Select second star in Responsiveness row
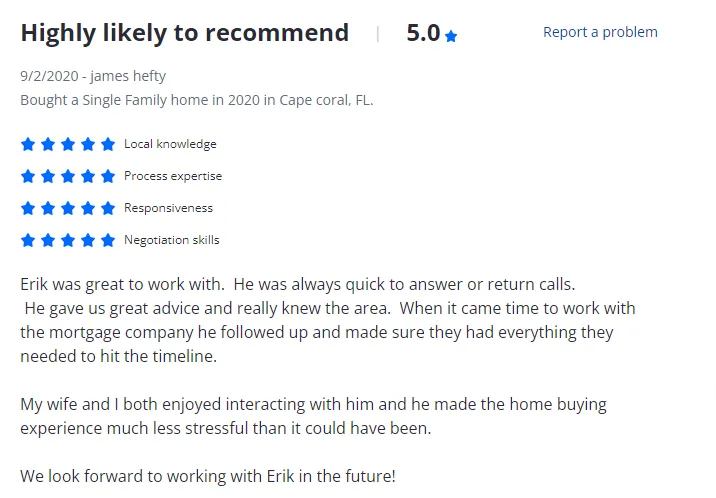The image size is (716, 498). (48, 208)
